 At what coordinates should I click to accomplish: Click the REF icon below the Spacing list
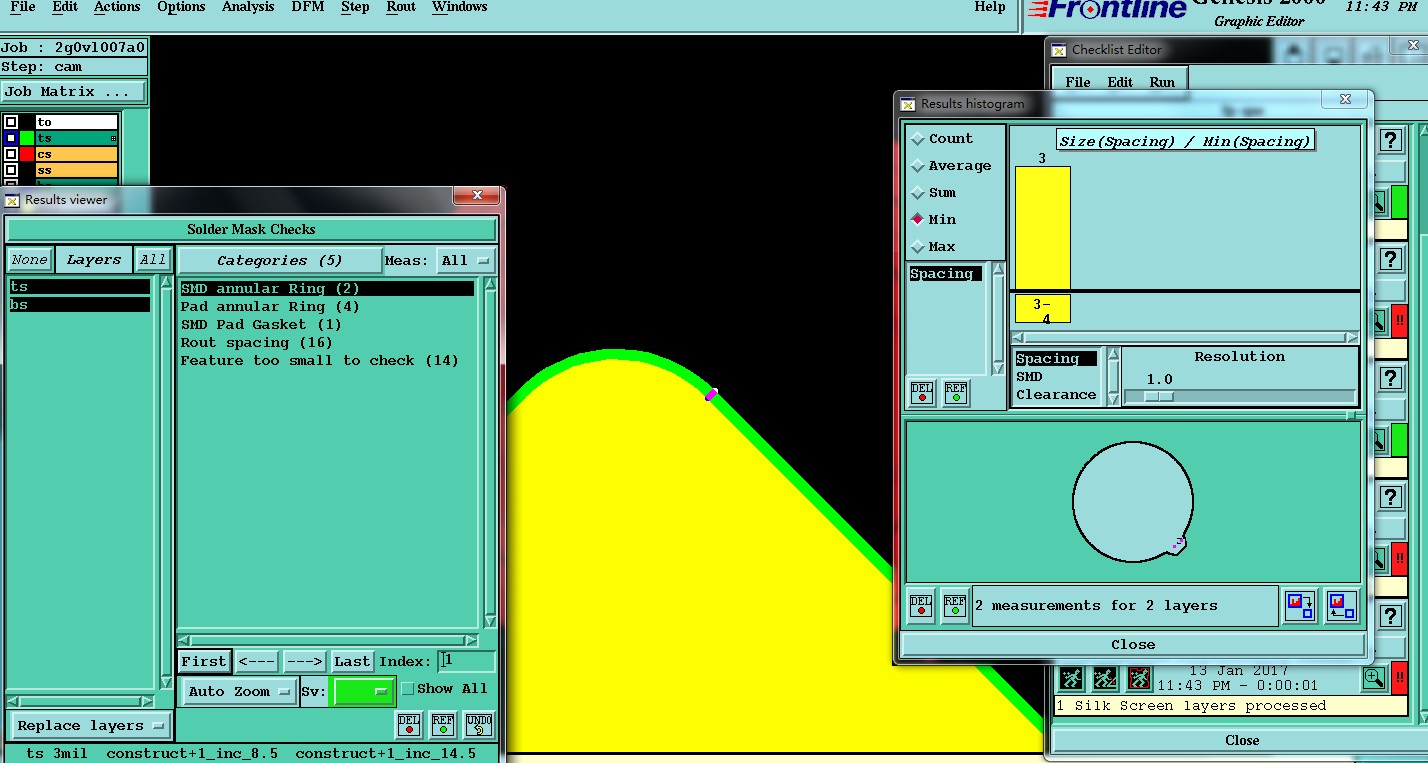(956, 393)
